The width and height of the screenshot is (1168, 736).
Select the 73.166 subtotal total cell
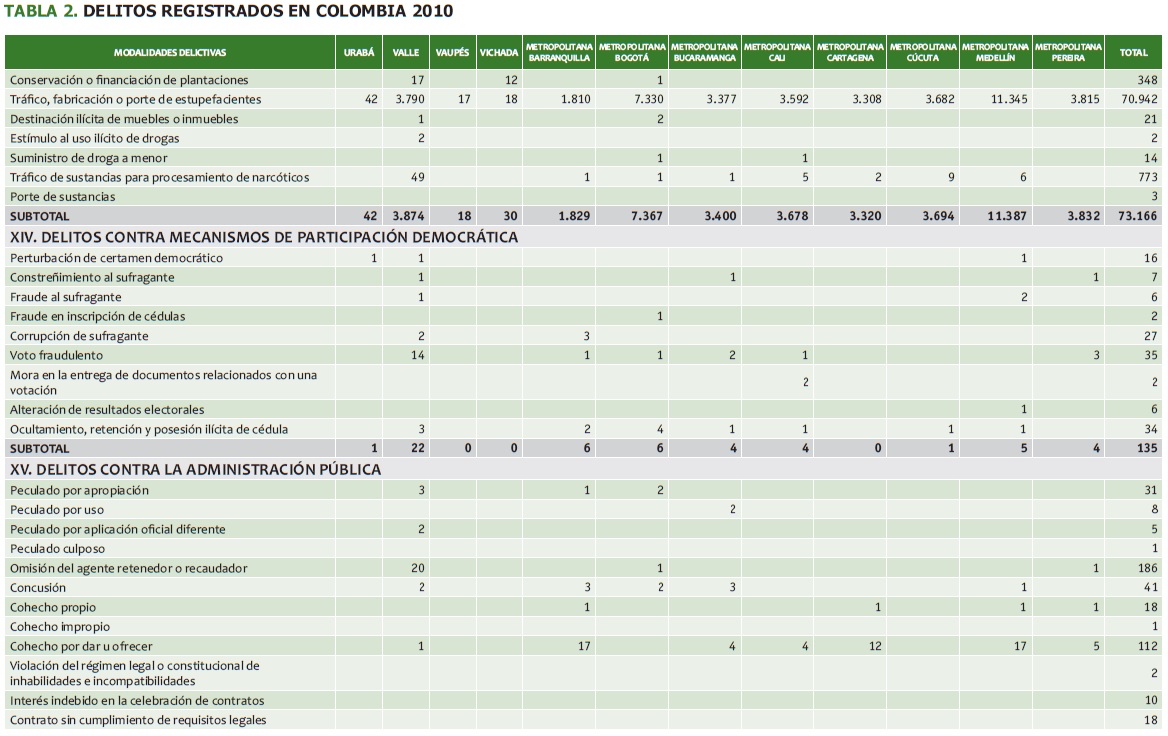click(1139, 216)
